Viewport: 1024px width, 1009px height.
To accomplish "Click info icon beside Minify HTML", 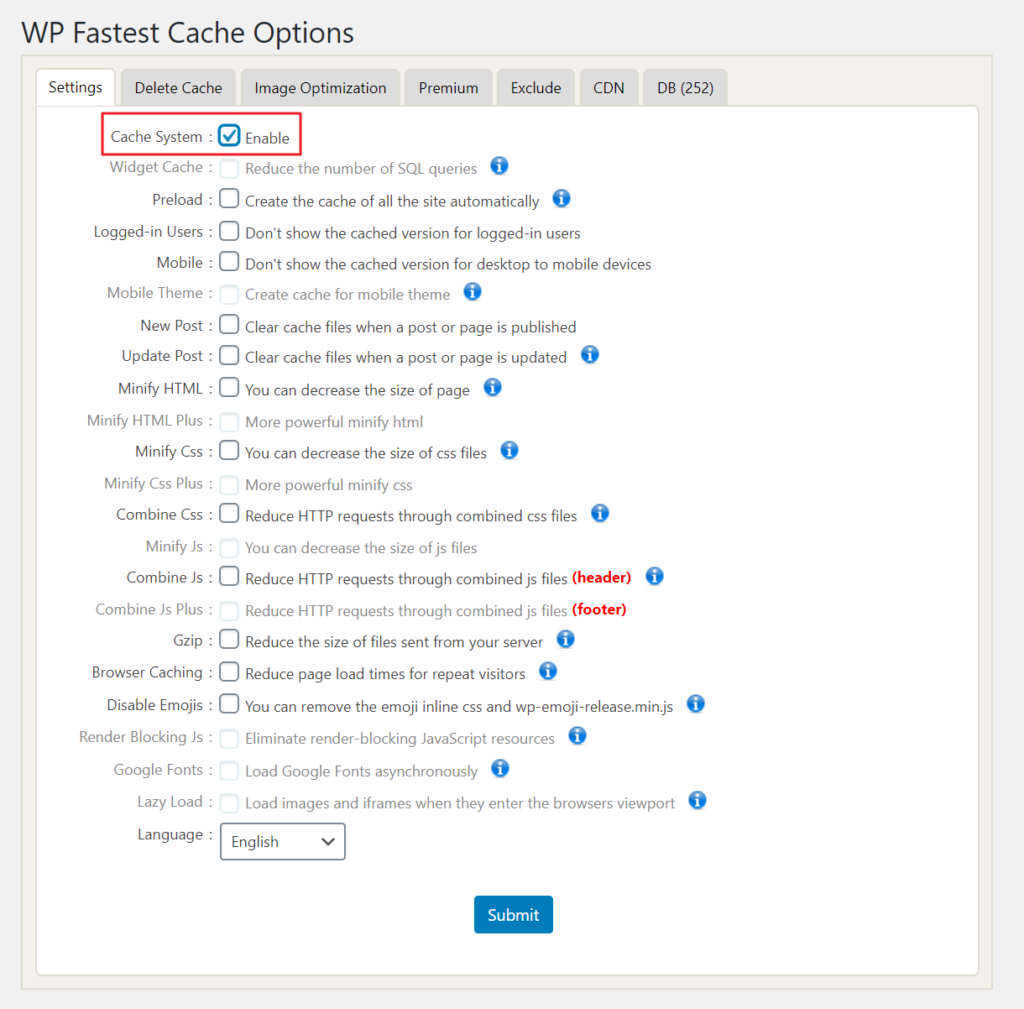I will coord(492,387).
